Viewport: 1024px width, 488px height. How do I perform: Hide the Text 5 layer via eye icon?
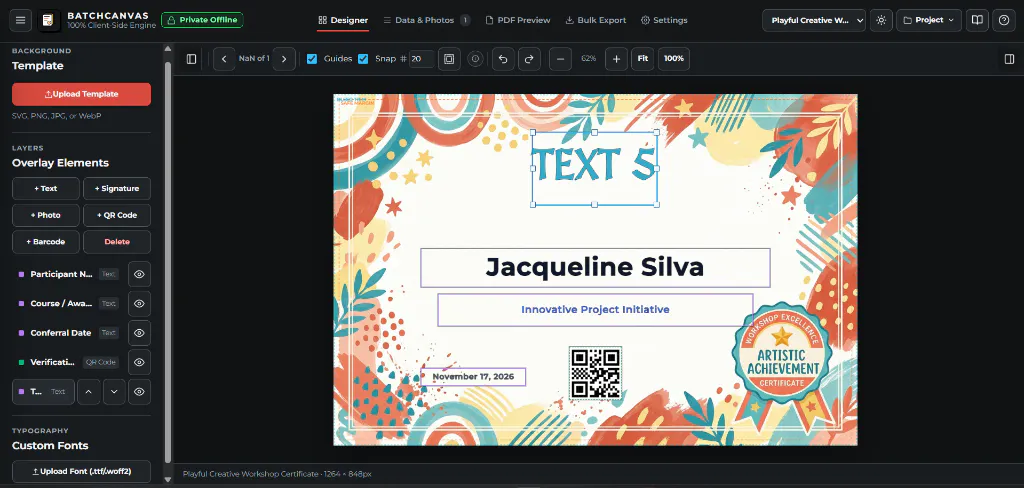click(139, 392)
